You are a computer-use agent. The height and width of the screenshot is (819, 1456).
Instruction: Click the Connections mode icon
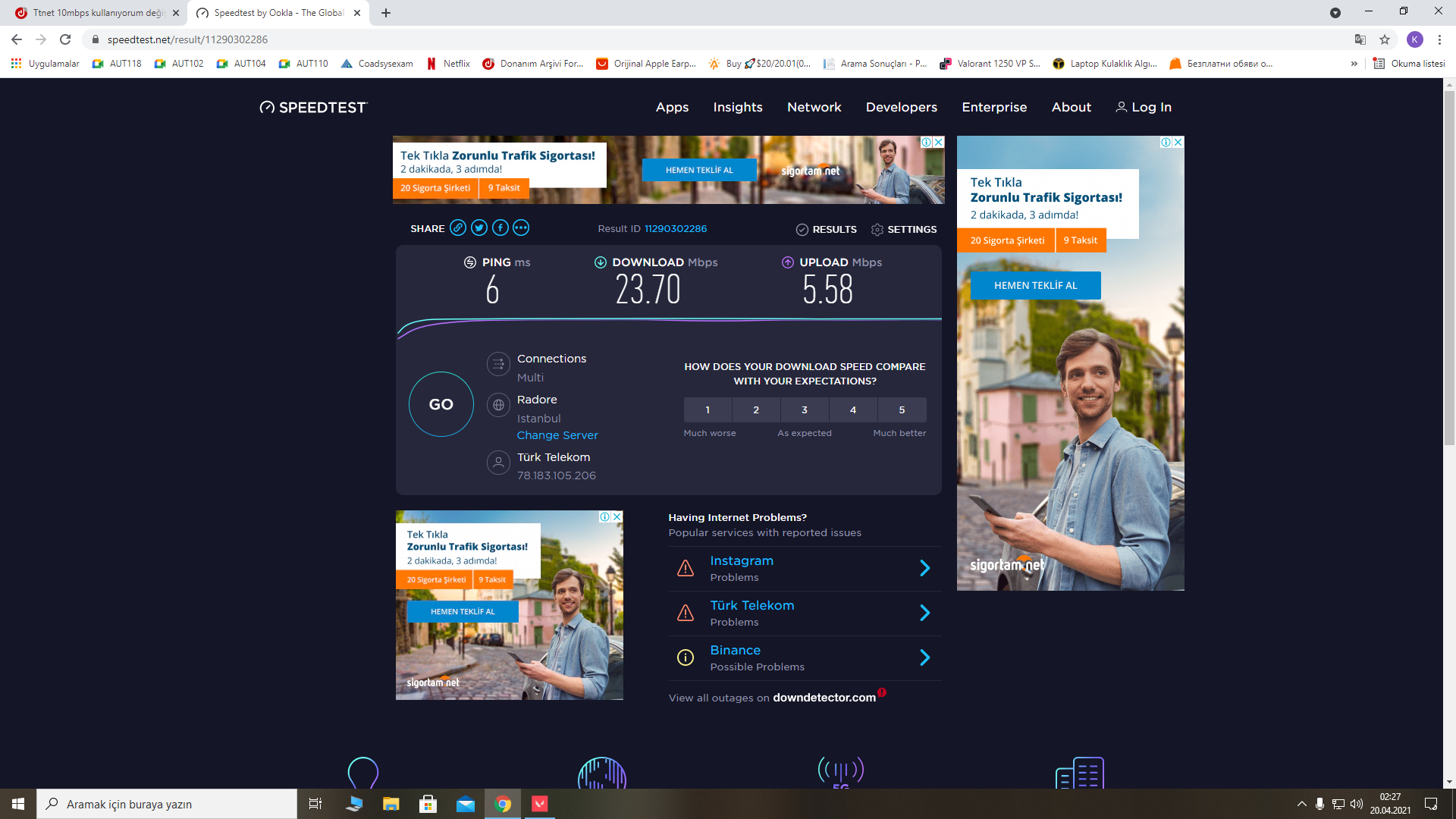tap(498, 364)
